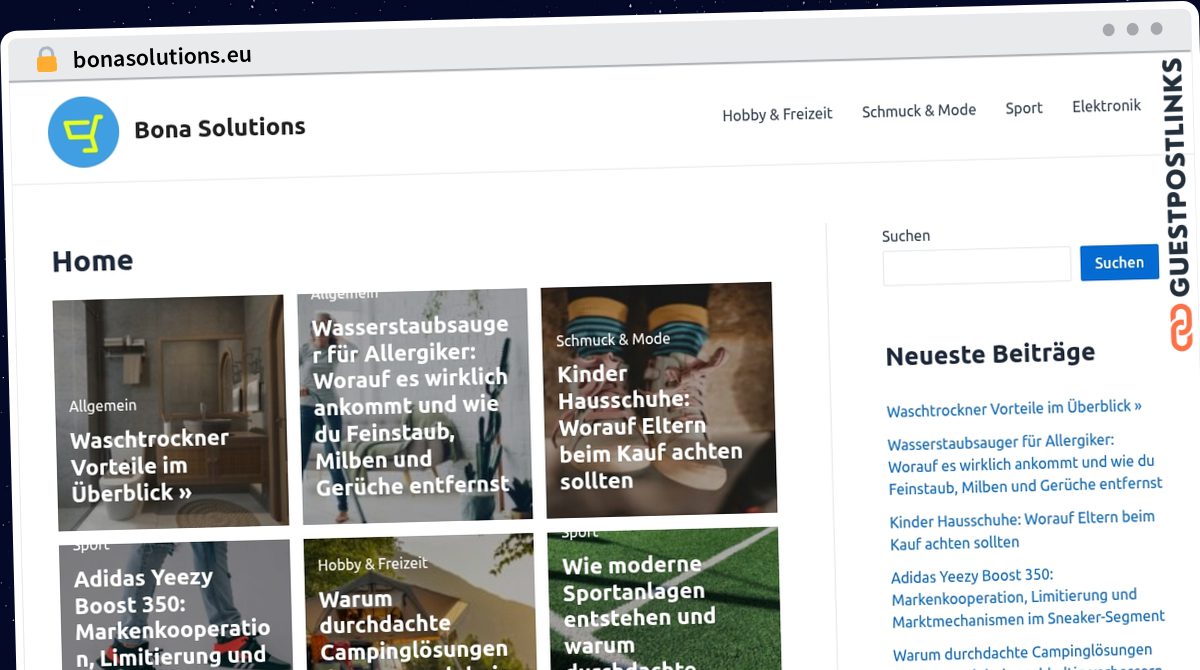Open the Schmuck & Mode menu

pos(919,110)
